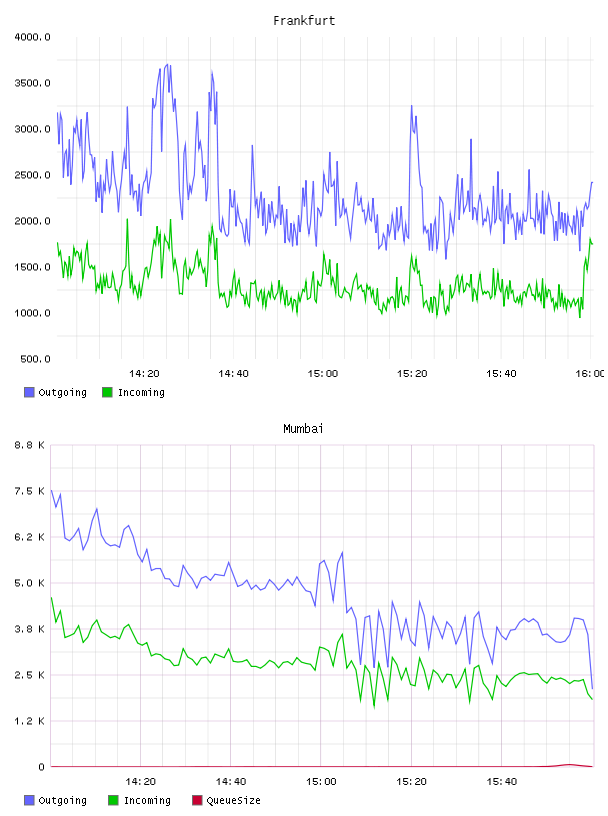Screen dimensions: 608x816
Task: Click the 15:00 time label on Frankfurt chart
Action: pos(323,374)
